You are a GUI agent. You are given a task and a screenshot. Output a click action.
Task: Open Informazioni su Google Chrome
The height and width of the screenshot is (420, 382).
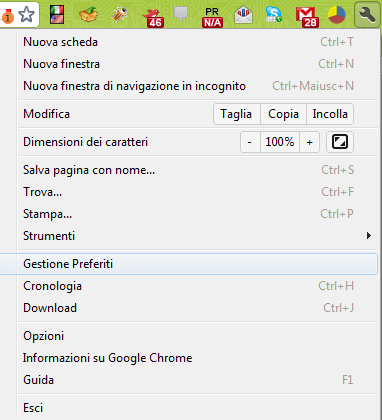(x=197, y=358)
